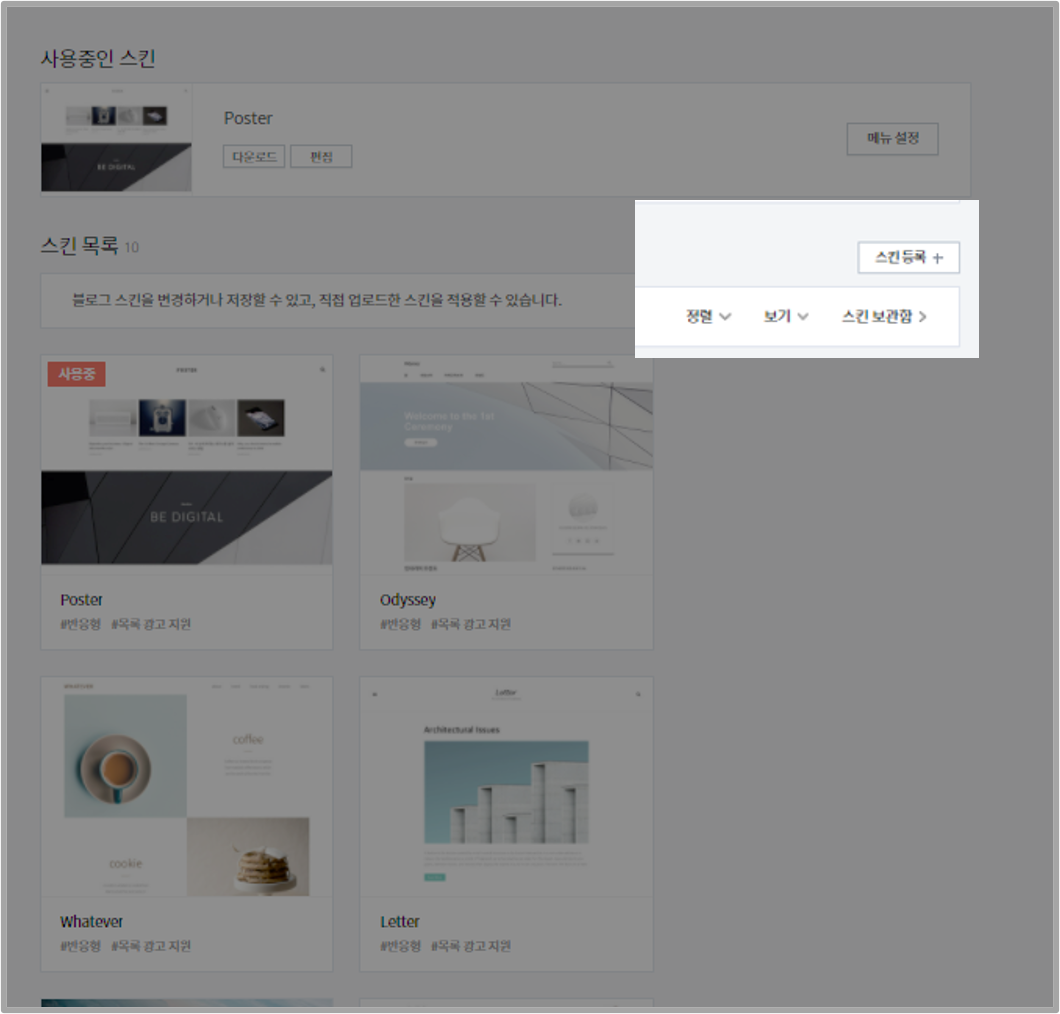Click the 스킨등록 + register skin button
The height and width of the screenshot is (1014, 1060).
tap(908, 257)
